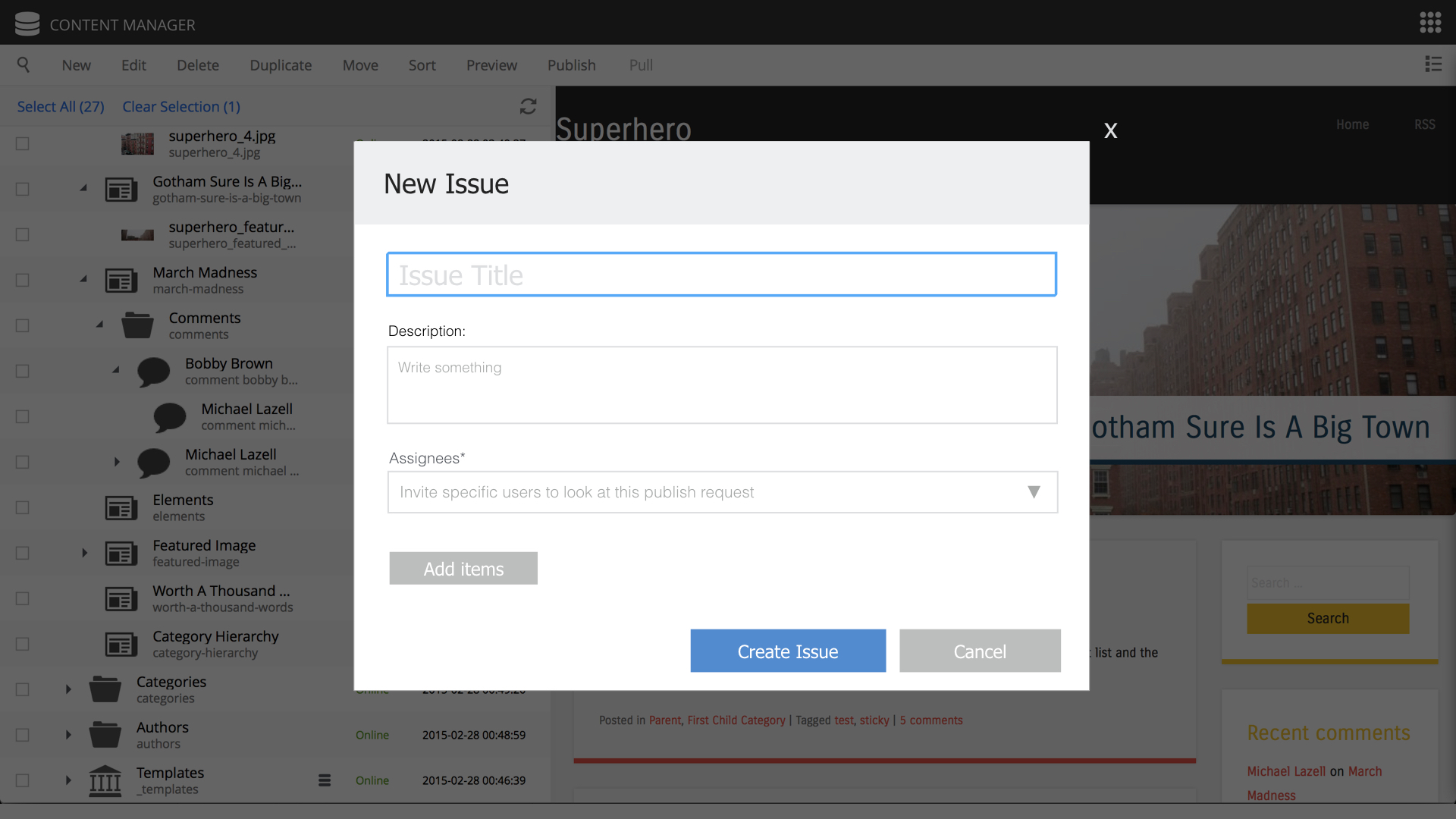Click the list view icon in toolbar
The image size is (1456, 819).
[x=1433, y=64]
